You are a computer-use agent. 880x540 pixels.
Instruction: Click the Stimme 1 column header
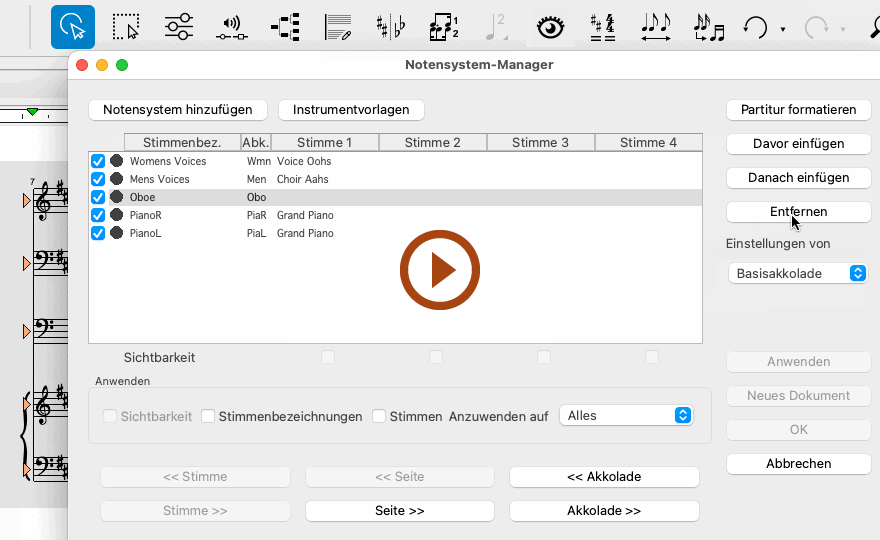(x=324, y=143)
